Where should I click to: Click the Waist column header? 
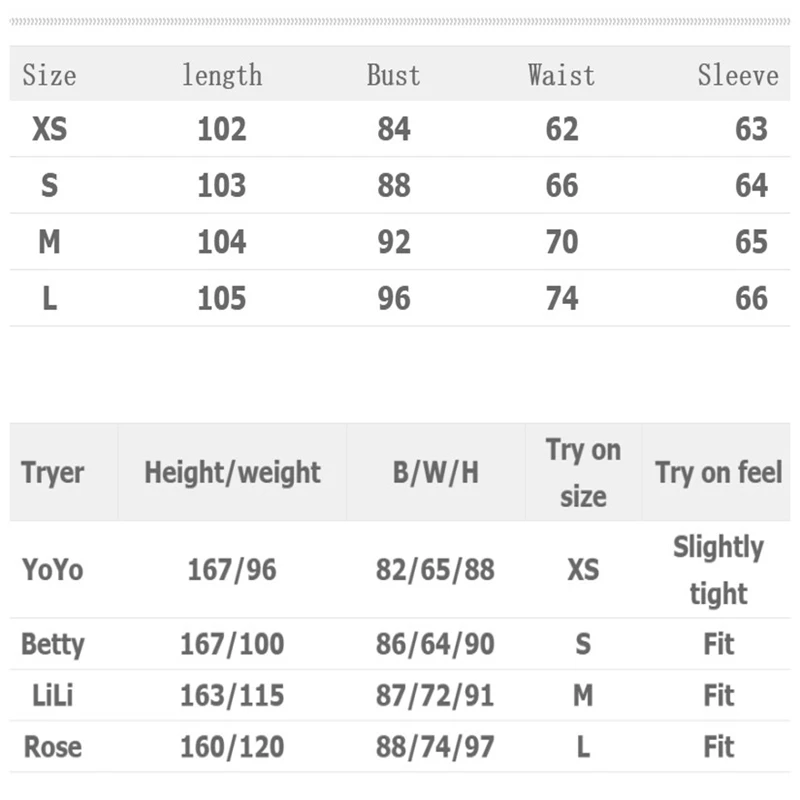[561, 75]
